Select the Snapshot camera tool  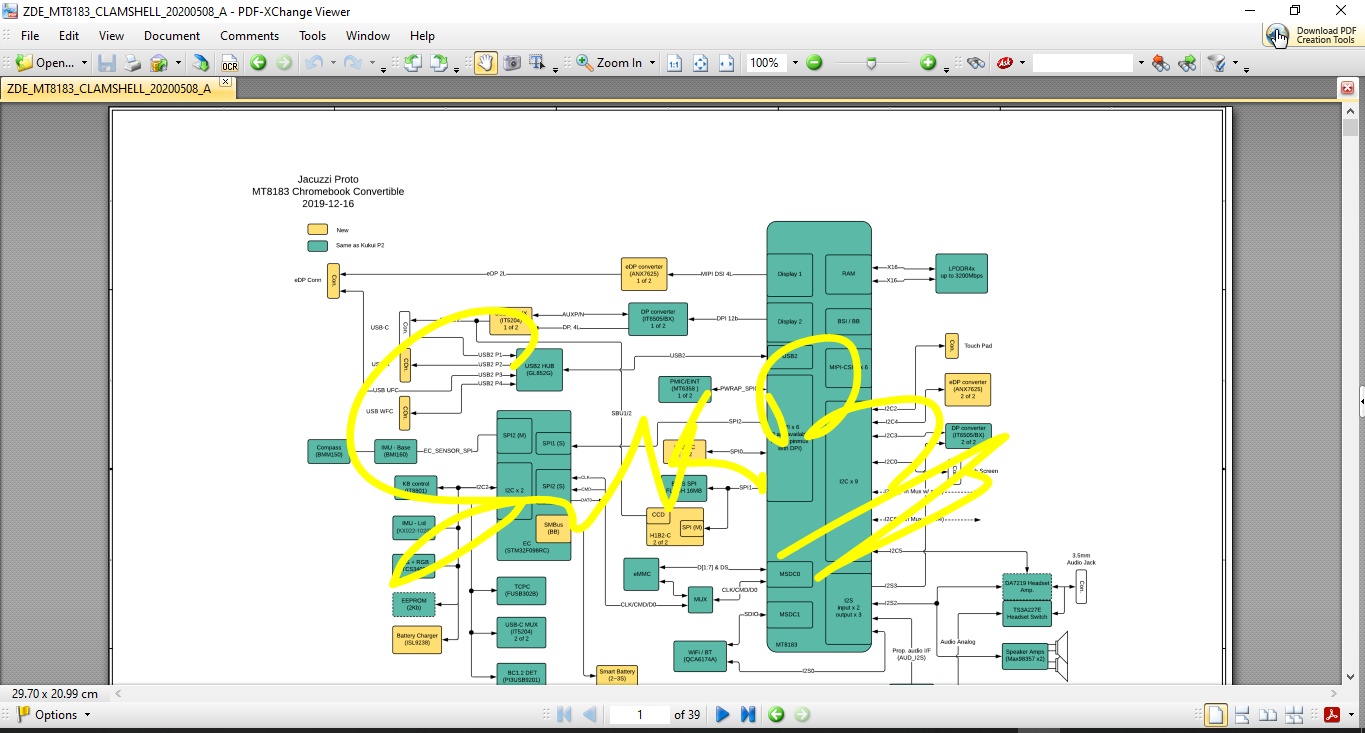coord(512,63)
